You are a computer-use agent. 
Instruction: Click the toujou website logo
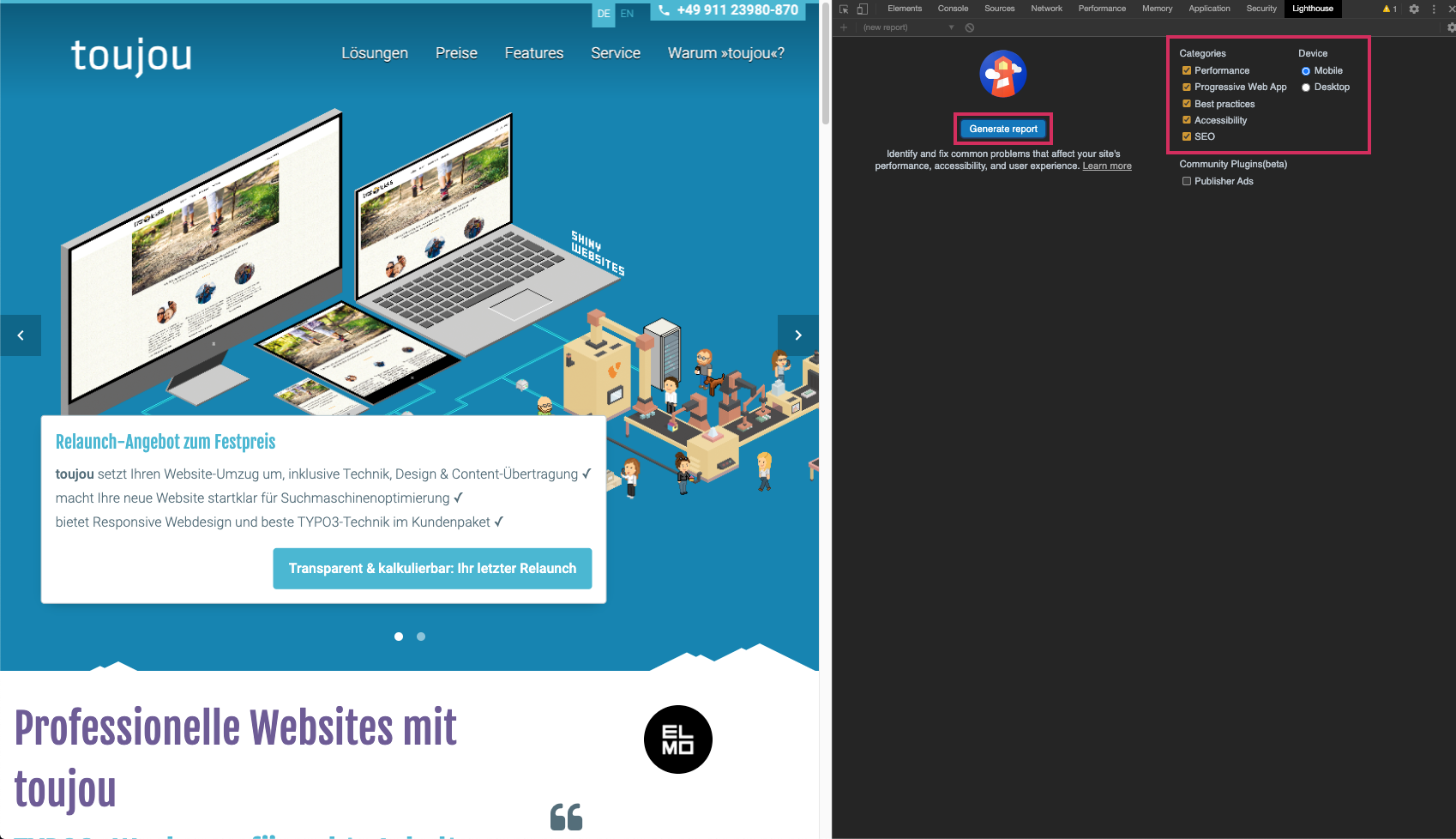point(131,56)
